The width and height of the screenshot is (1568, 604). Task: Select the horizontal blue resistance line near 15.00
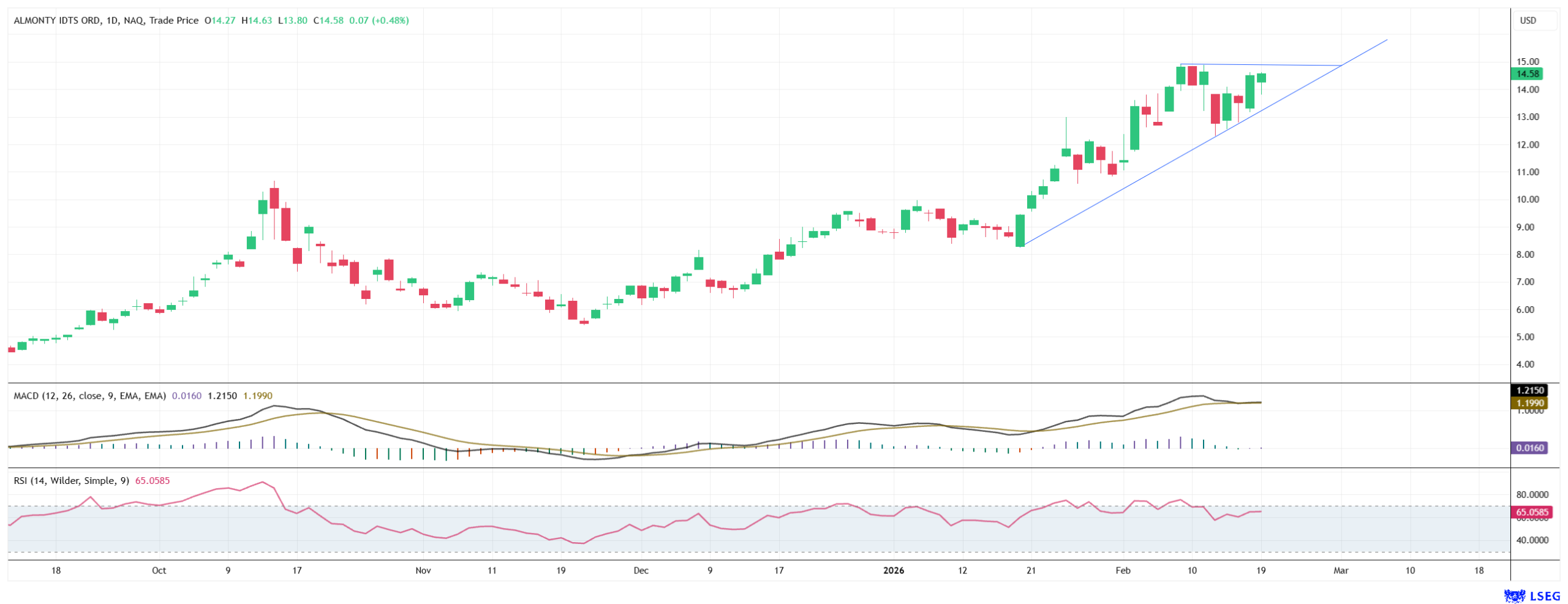click(1274, 65)
